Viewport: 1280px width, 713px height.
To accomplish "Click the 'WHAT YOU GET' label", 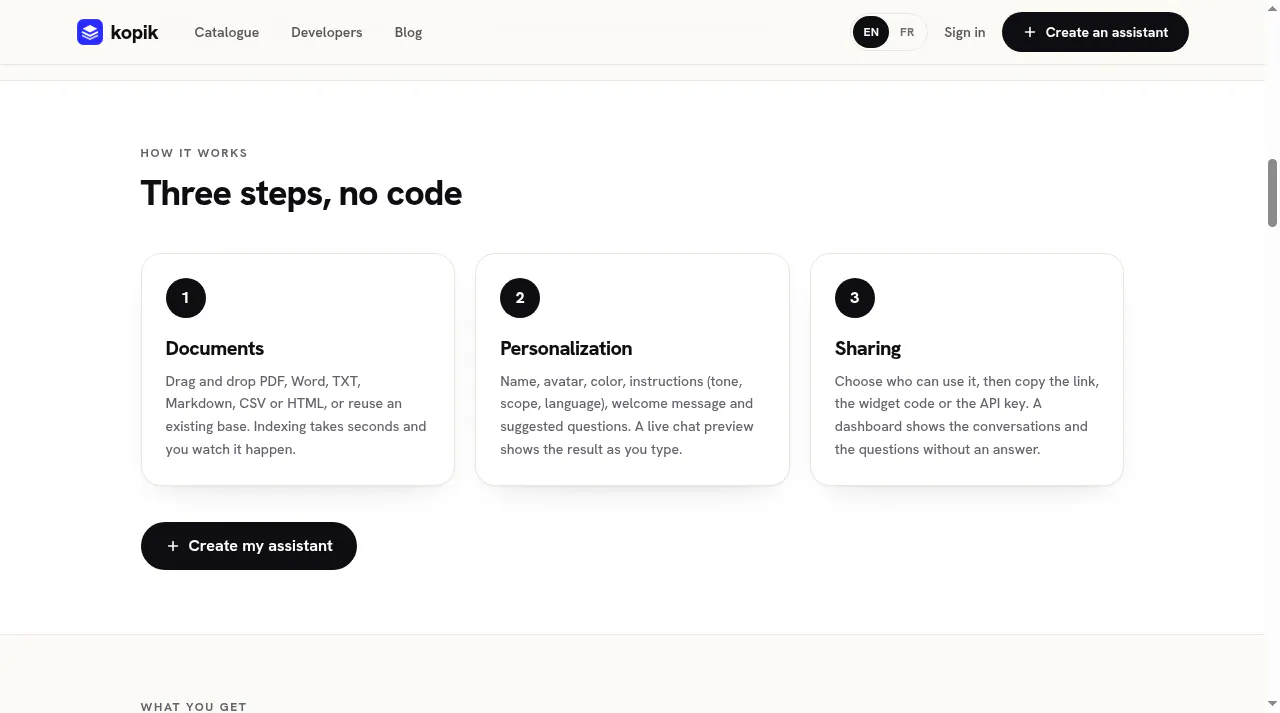I will tap(193, 707).
